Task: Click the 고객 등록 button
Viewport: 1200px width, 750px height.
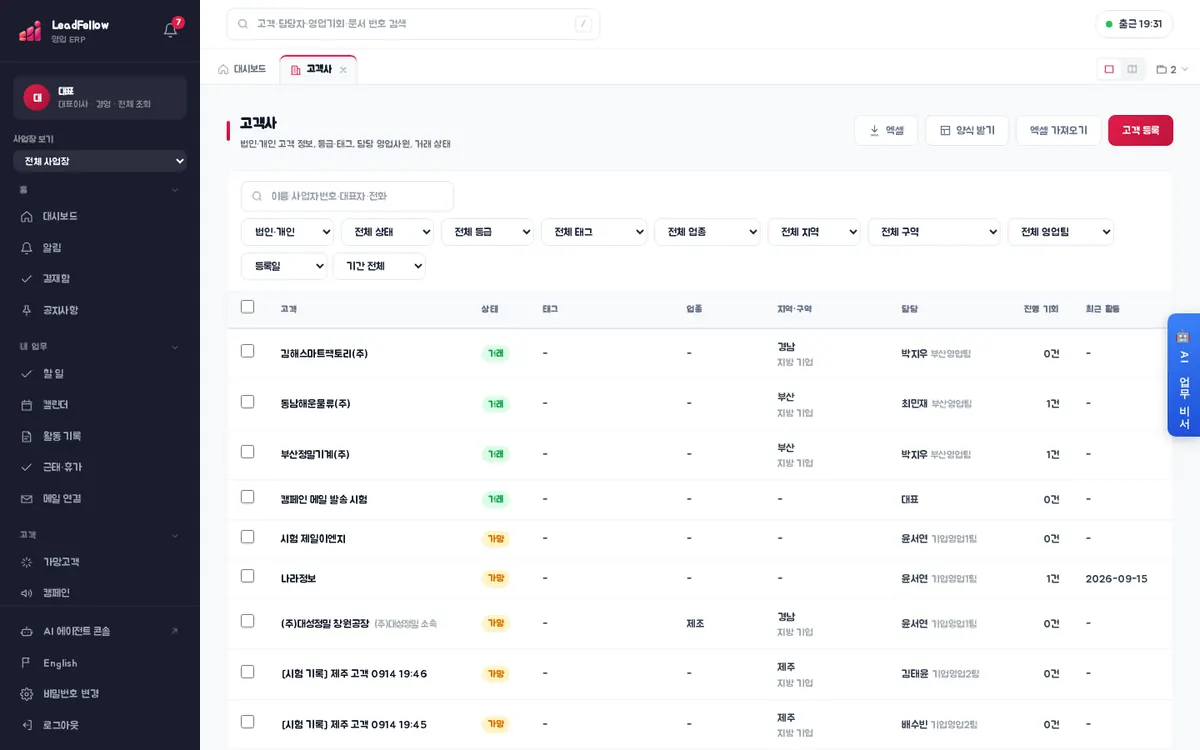Action: [1140, 130]
